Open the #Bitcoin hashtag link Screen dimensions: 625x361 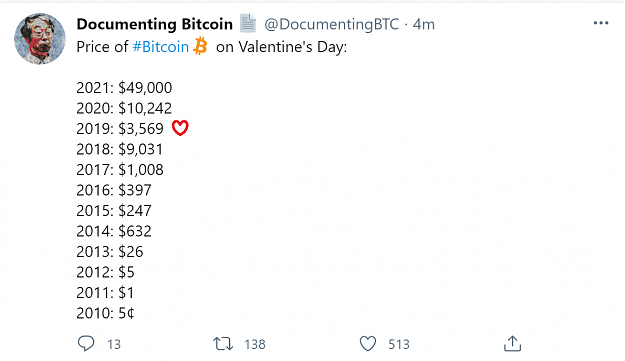coord(161,47)
